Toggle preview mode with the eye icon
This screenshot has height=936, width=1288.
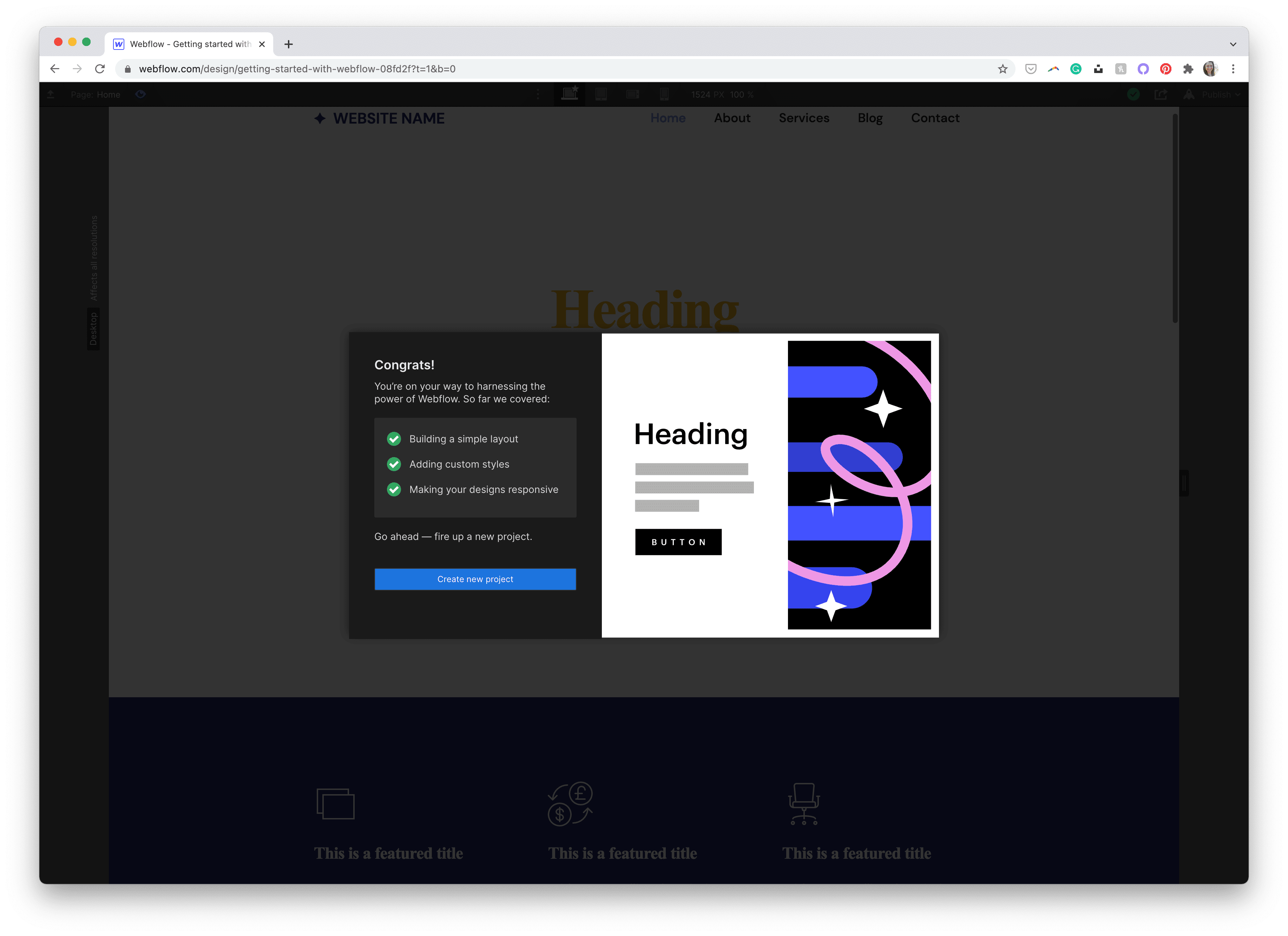[x=141, y=94]
